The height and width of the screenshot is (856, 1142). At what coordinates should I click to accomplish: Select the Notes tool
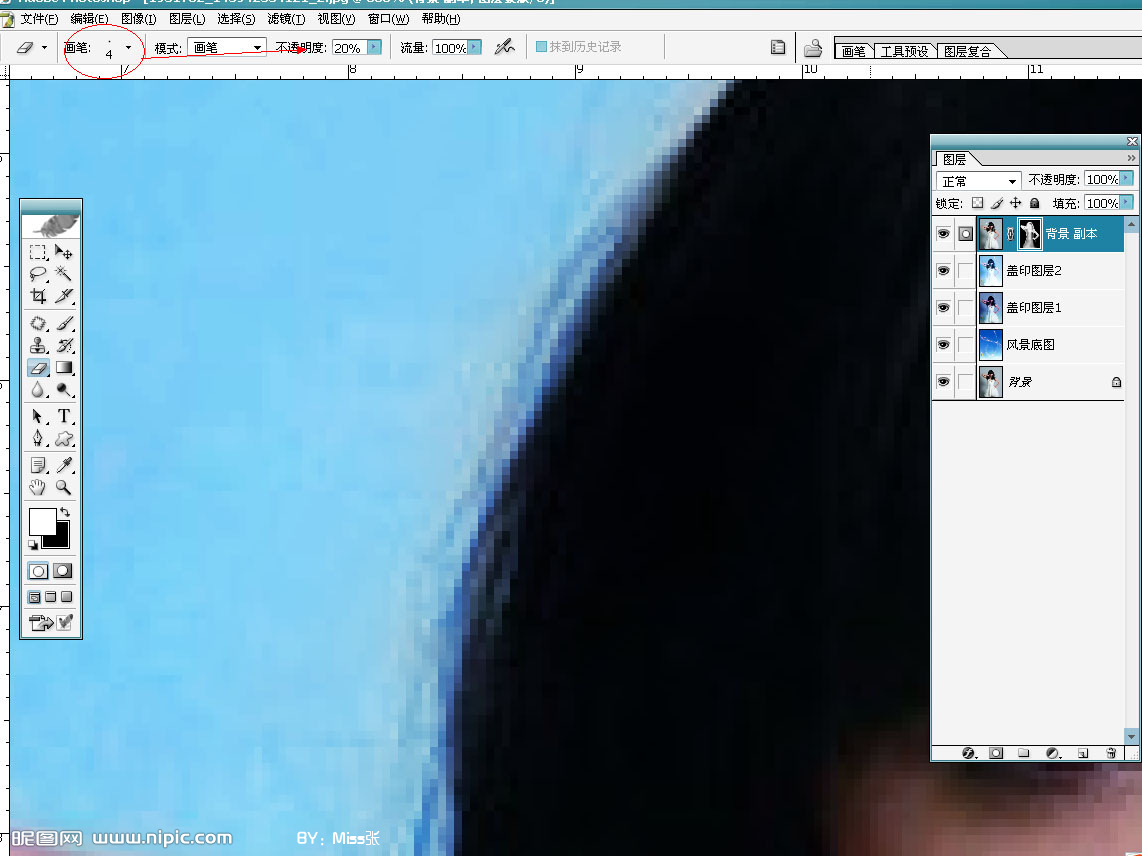(38, 465)
